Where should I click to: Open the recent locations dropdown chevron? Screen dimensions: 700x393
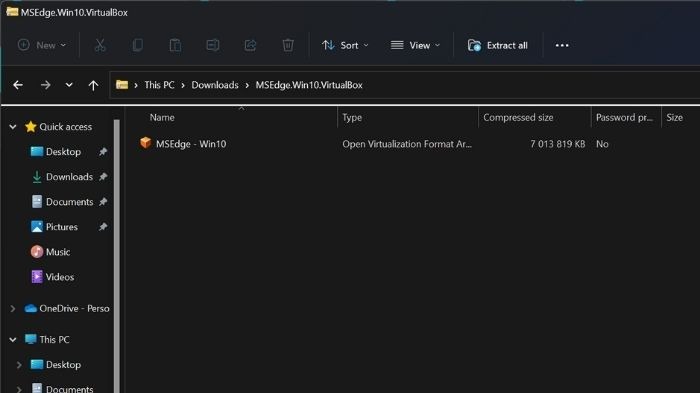pos(69,85)
